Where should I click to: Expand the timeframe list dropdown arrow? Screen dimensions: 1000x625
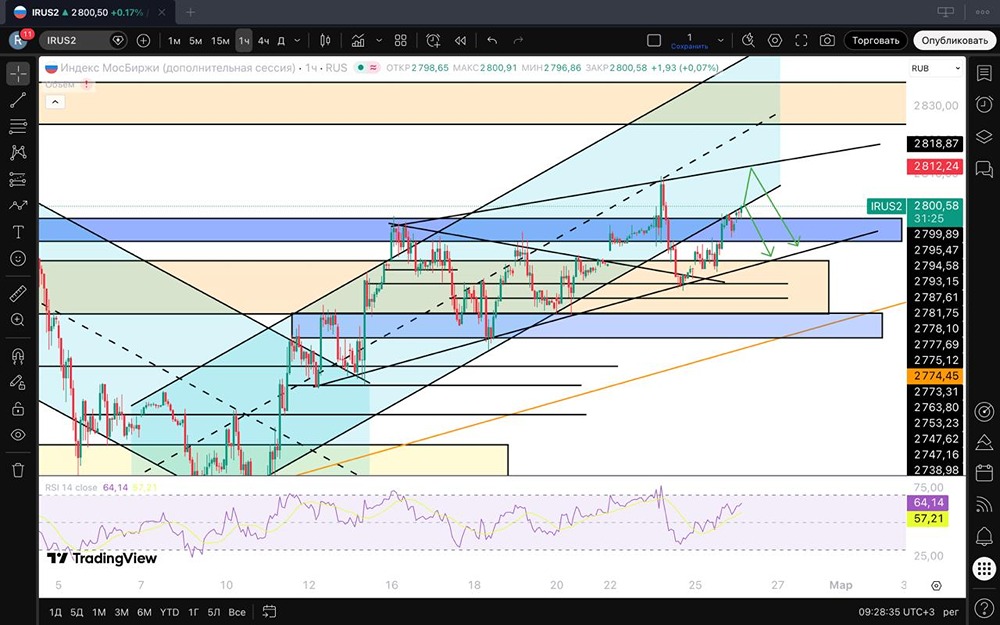pos(297,41)
